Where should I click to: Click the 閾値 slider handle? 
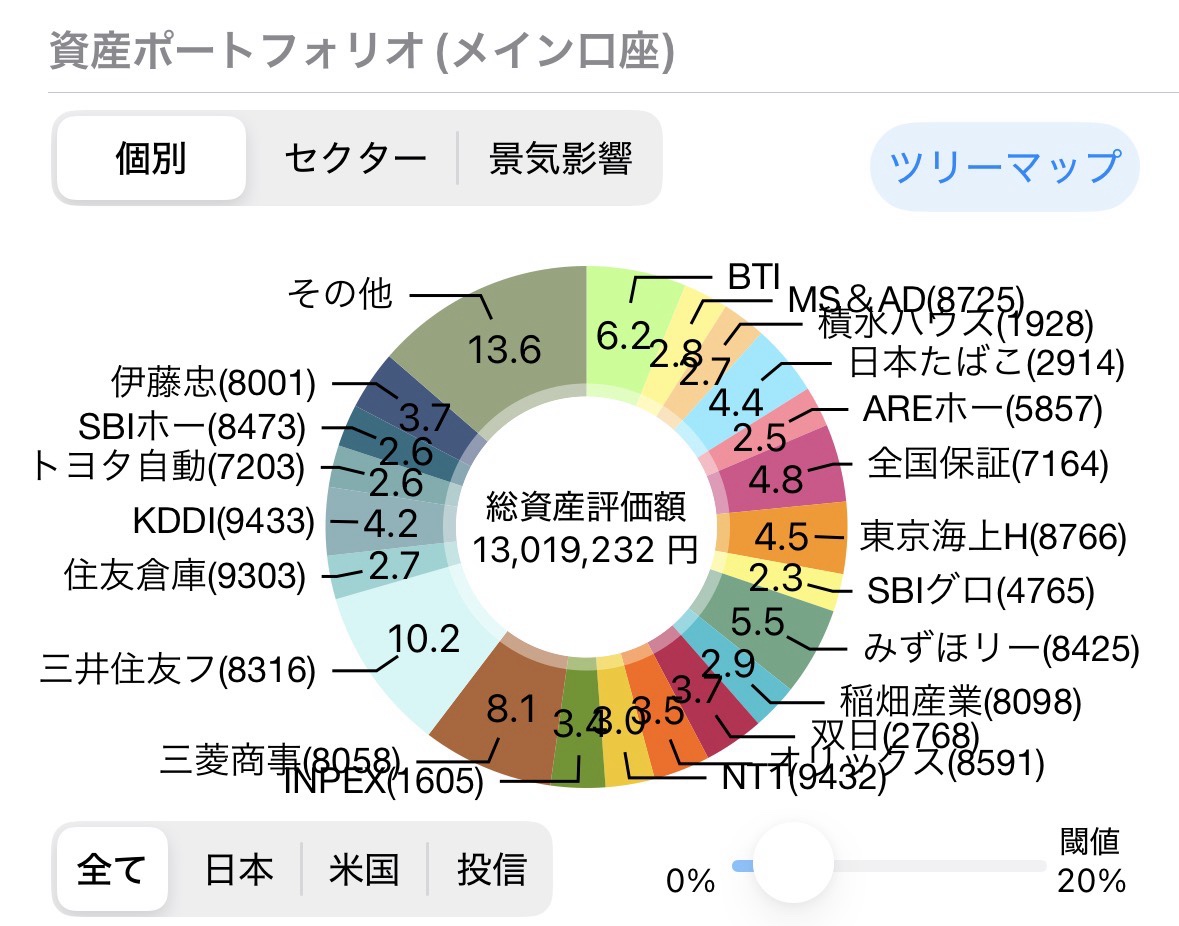792,863
